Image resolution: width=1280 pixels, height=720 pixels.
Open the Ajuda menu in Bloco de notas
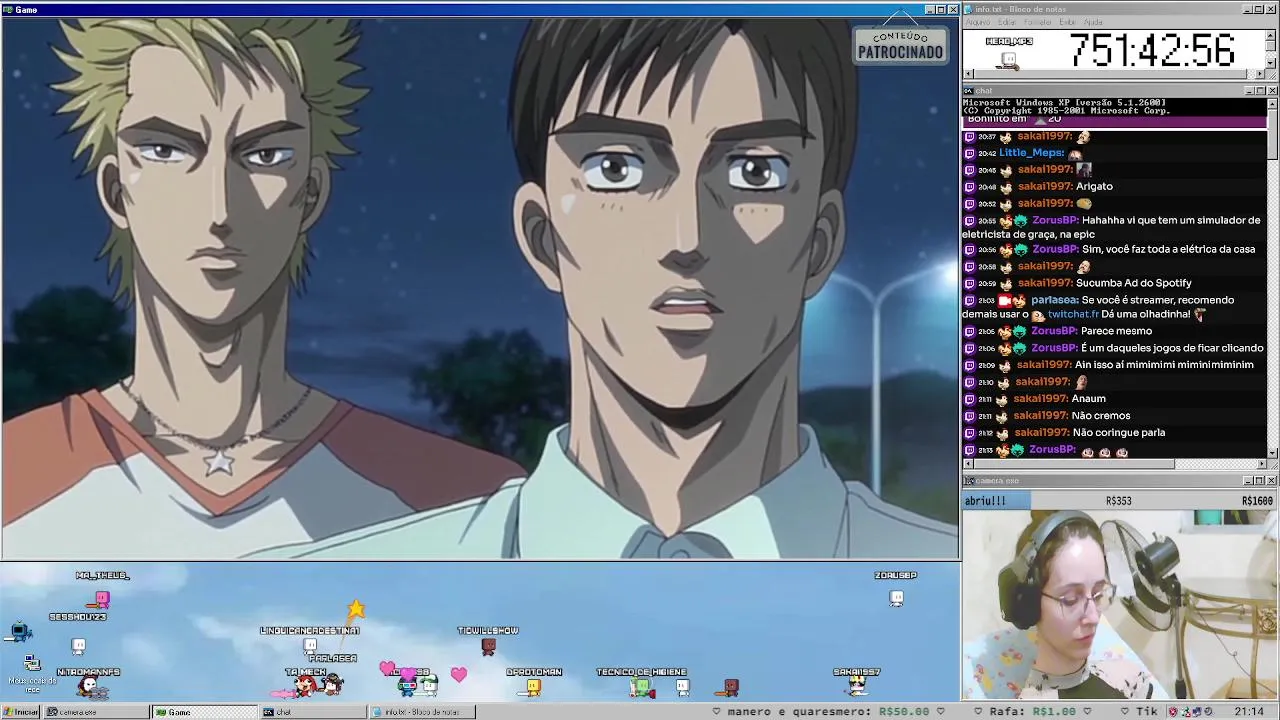tap(1094, 22)
